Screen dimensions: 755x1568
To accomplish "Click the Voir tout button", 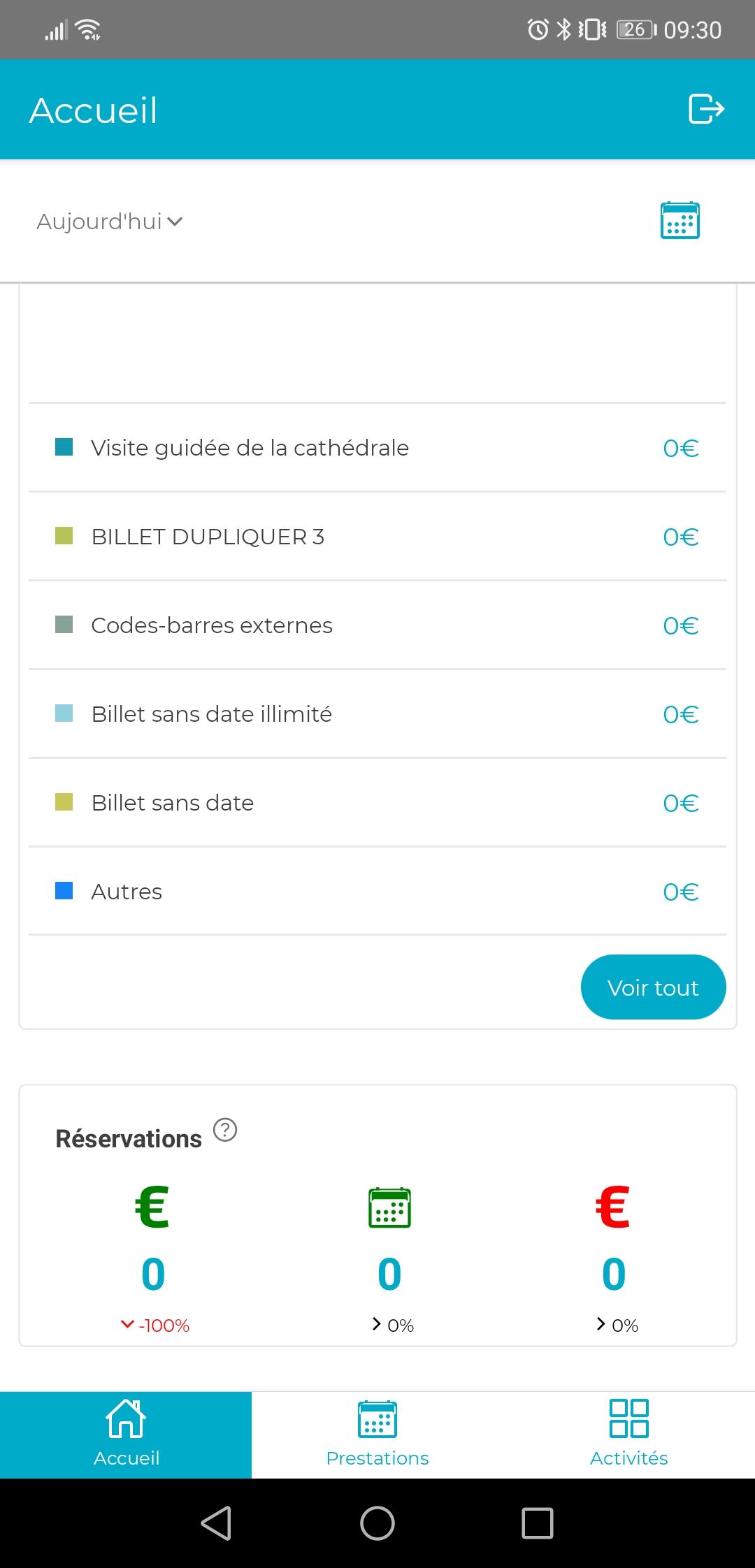I will tap(653, 987).
